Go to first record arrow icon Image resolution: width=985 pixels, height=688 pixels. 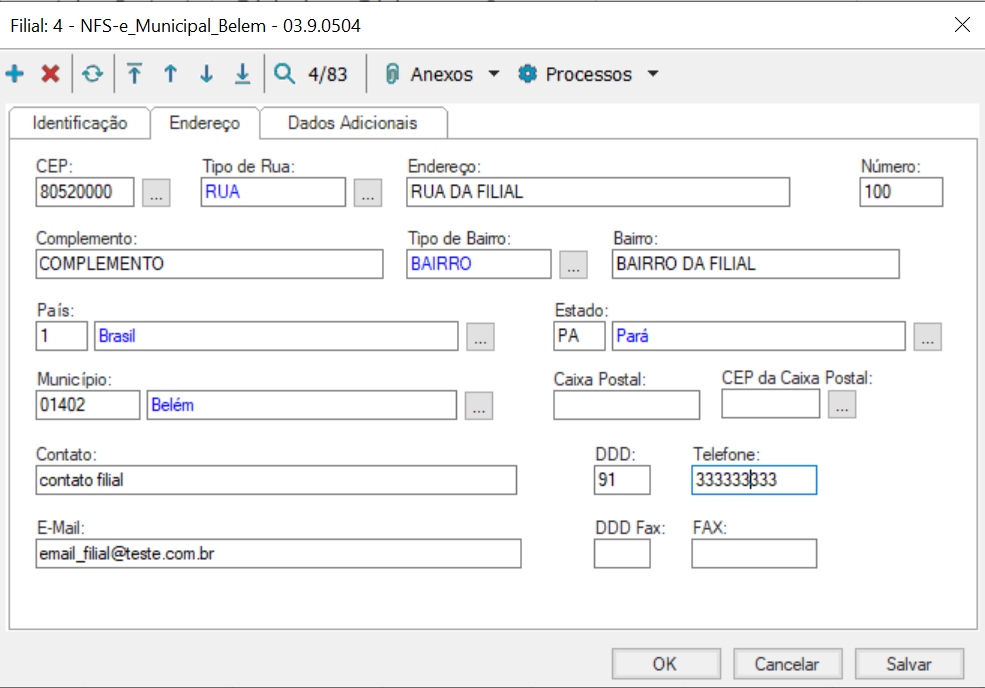(x=134, y=74)
